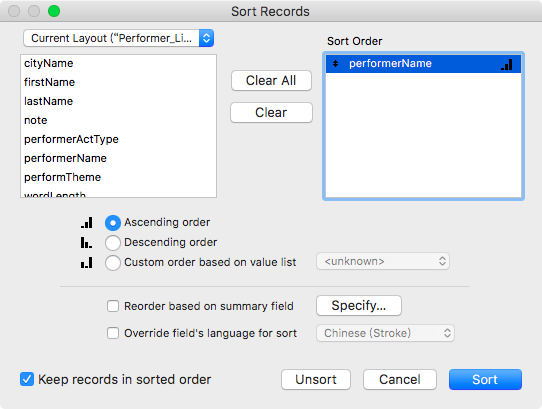Tick Override field's language for sort

click(113, 333)
